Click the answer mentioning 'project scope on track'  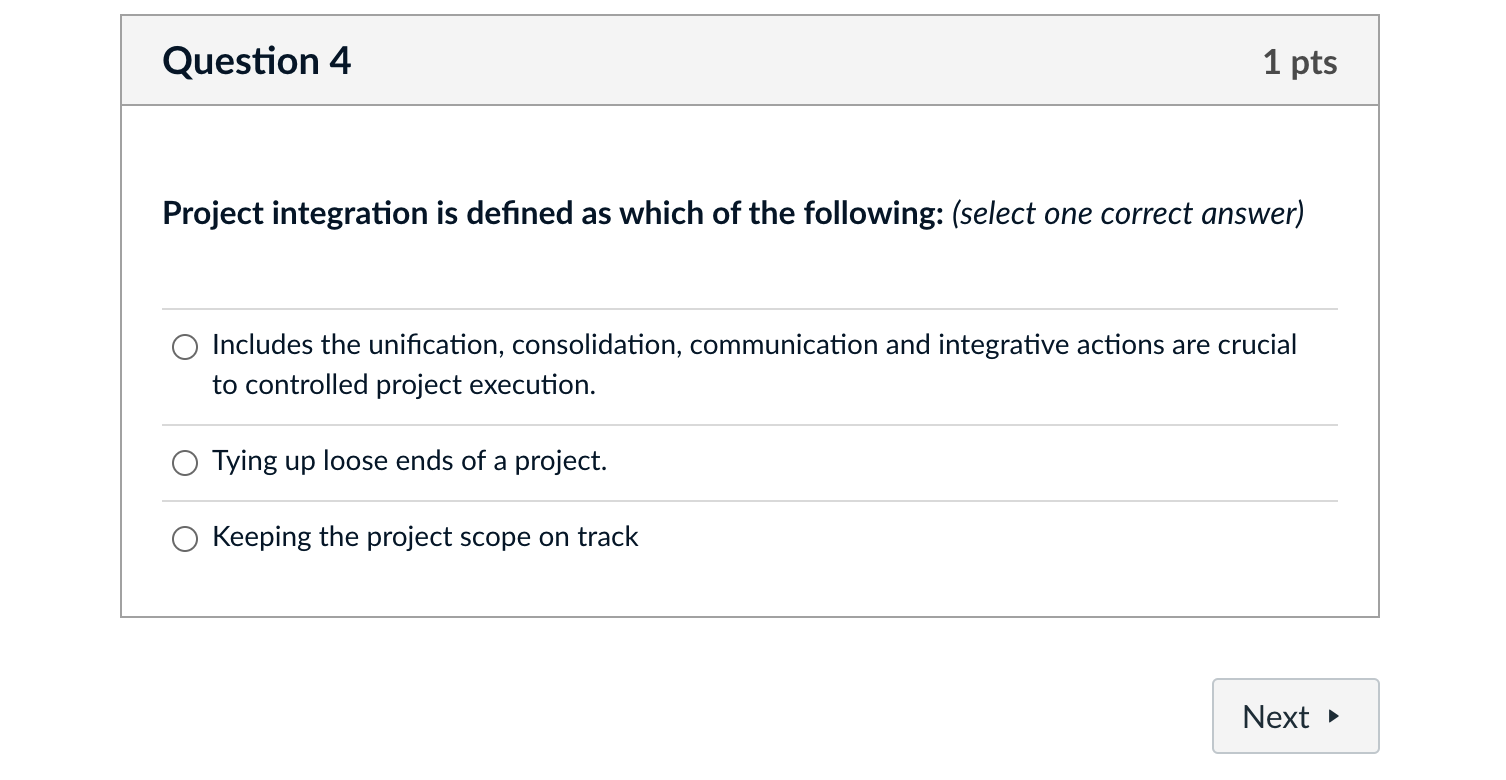(x=424, y=537)
